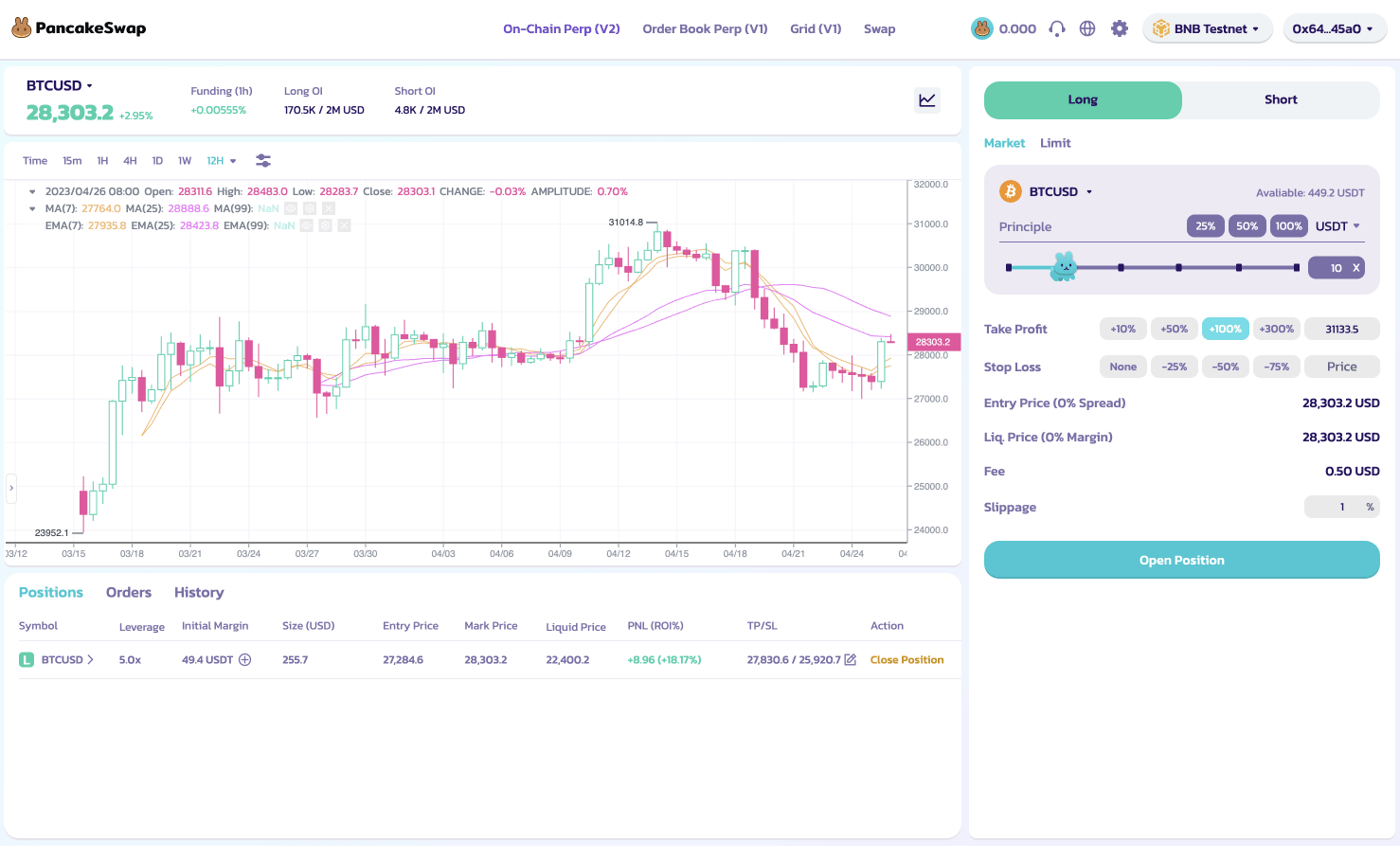Expand the BNB Testnet network dropdown

tap(1206, 28)
